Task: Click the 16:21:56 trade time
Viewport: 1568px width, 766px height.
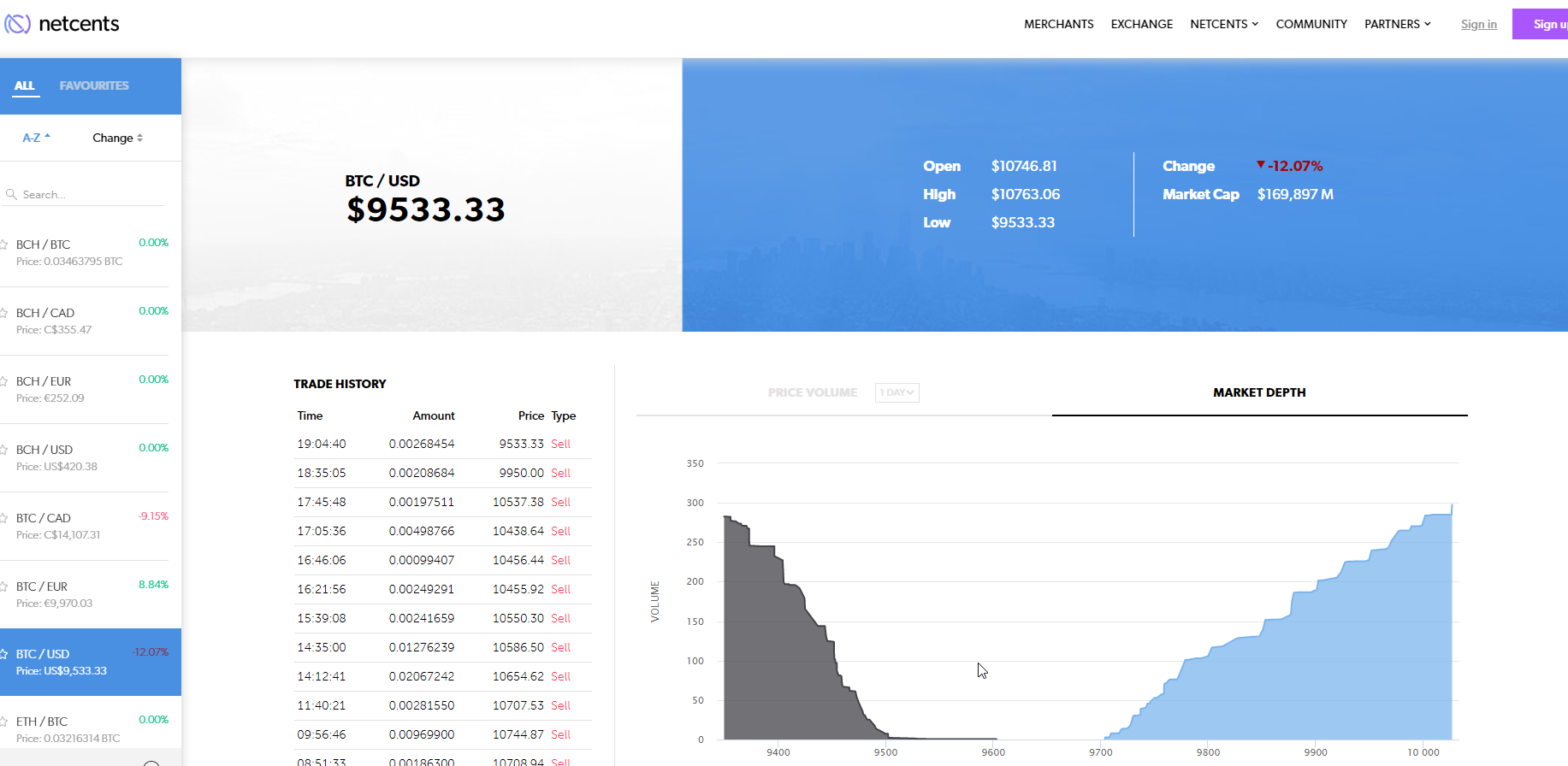Action: coord(322,589)
